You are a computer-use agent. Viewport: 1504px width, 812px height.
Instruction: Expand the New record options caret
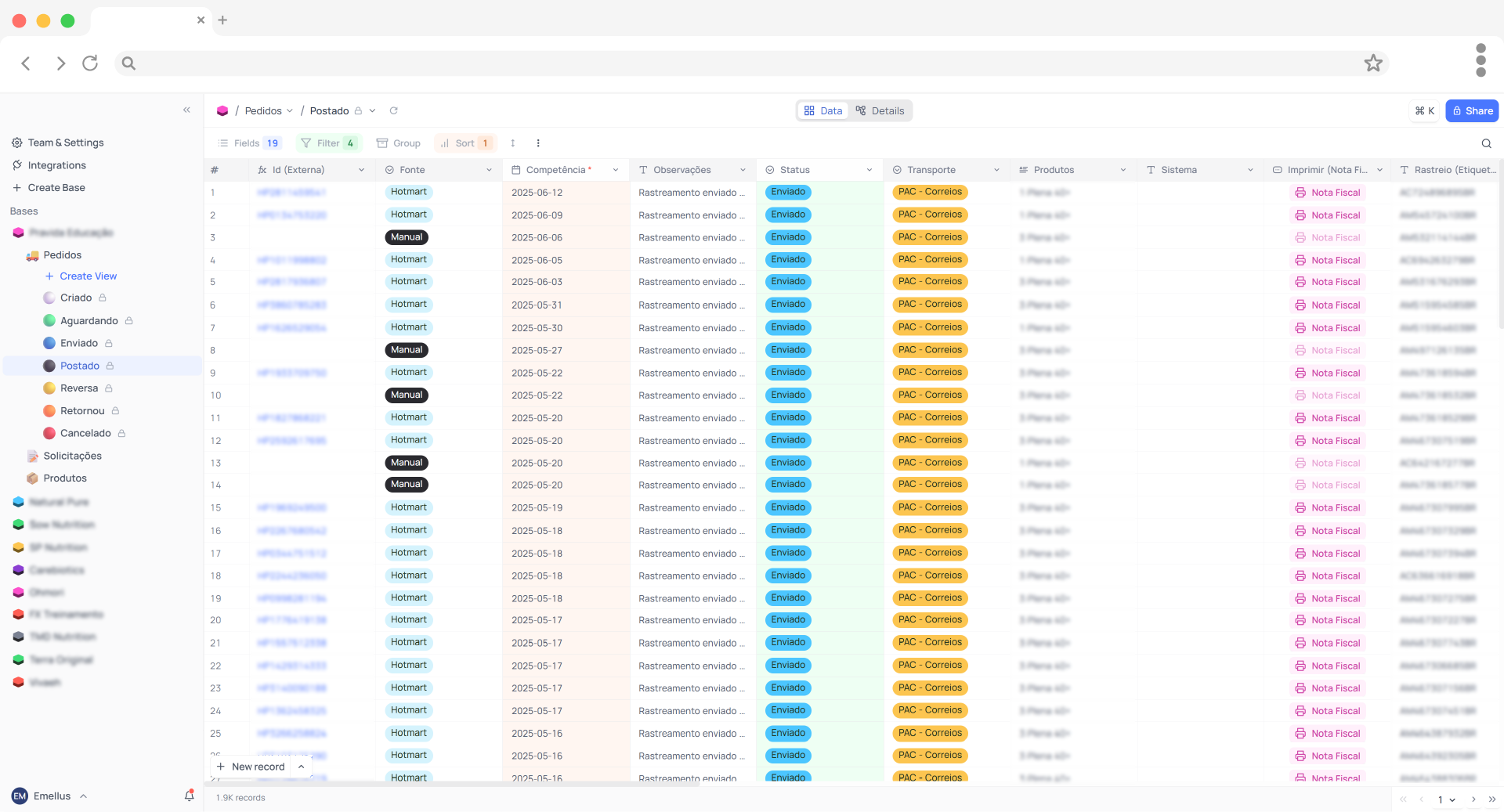[x=302, y=767]
